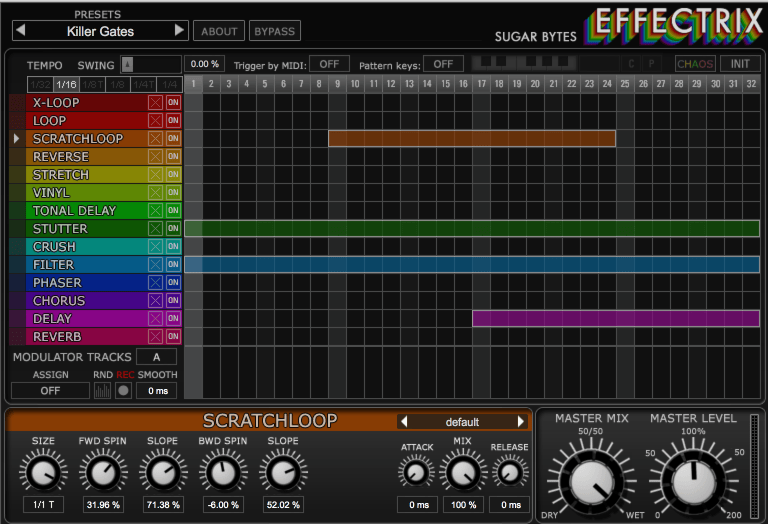Toggle REVERSE effect ON switch
This screenshot has width=768, height=524.
(x=173, y=156)
